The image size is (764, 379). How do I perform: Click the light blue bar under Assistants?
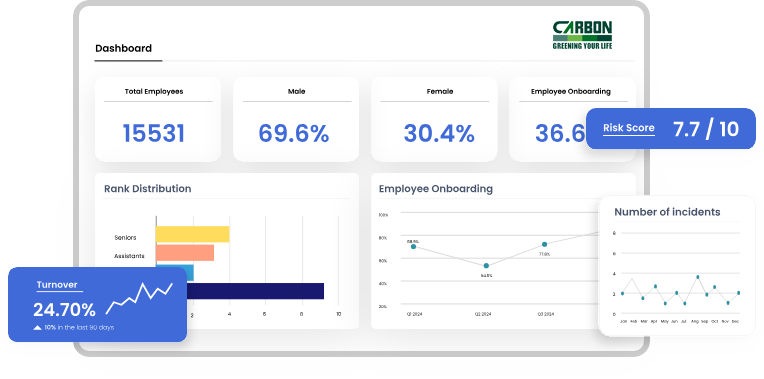(x=175, y=272)
